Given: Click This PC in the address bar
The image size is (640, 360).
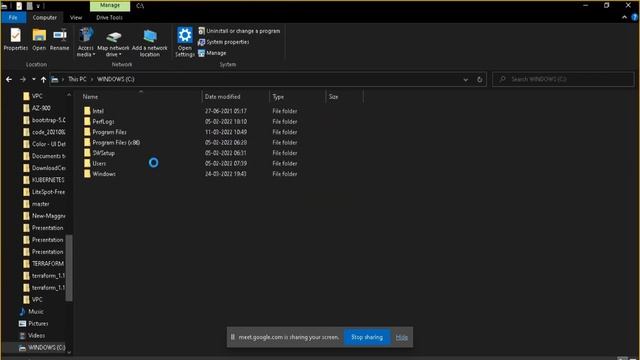Looking at the screenshot, I should tap(77, 79).
